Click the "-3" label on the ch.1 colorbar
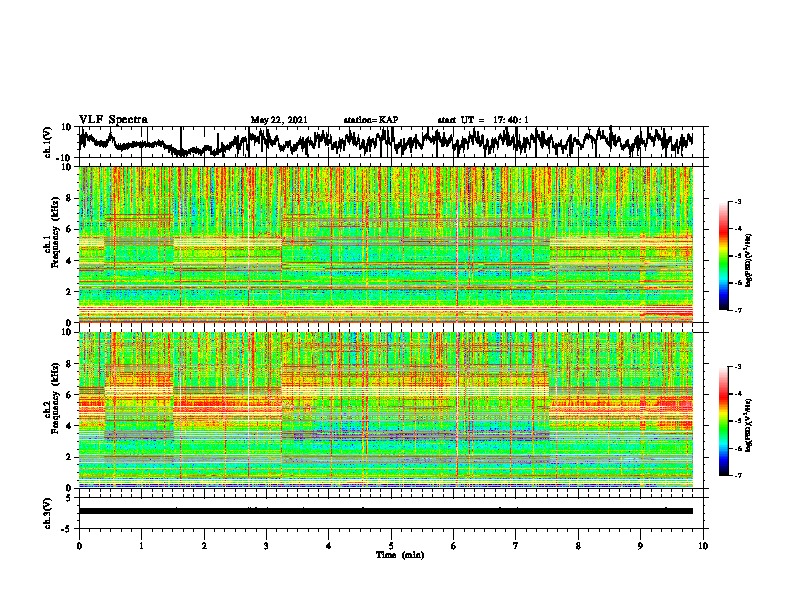This screenshot has height=612, width=792. (x=737, y=202)
